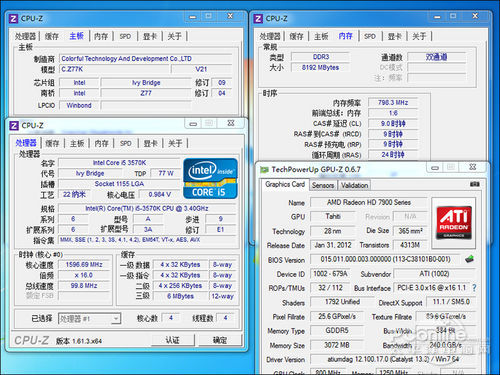Click the Intel Core i5 logo badge

[x=210, y=179]
